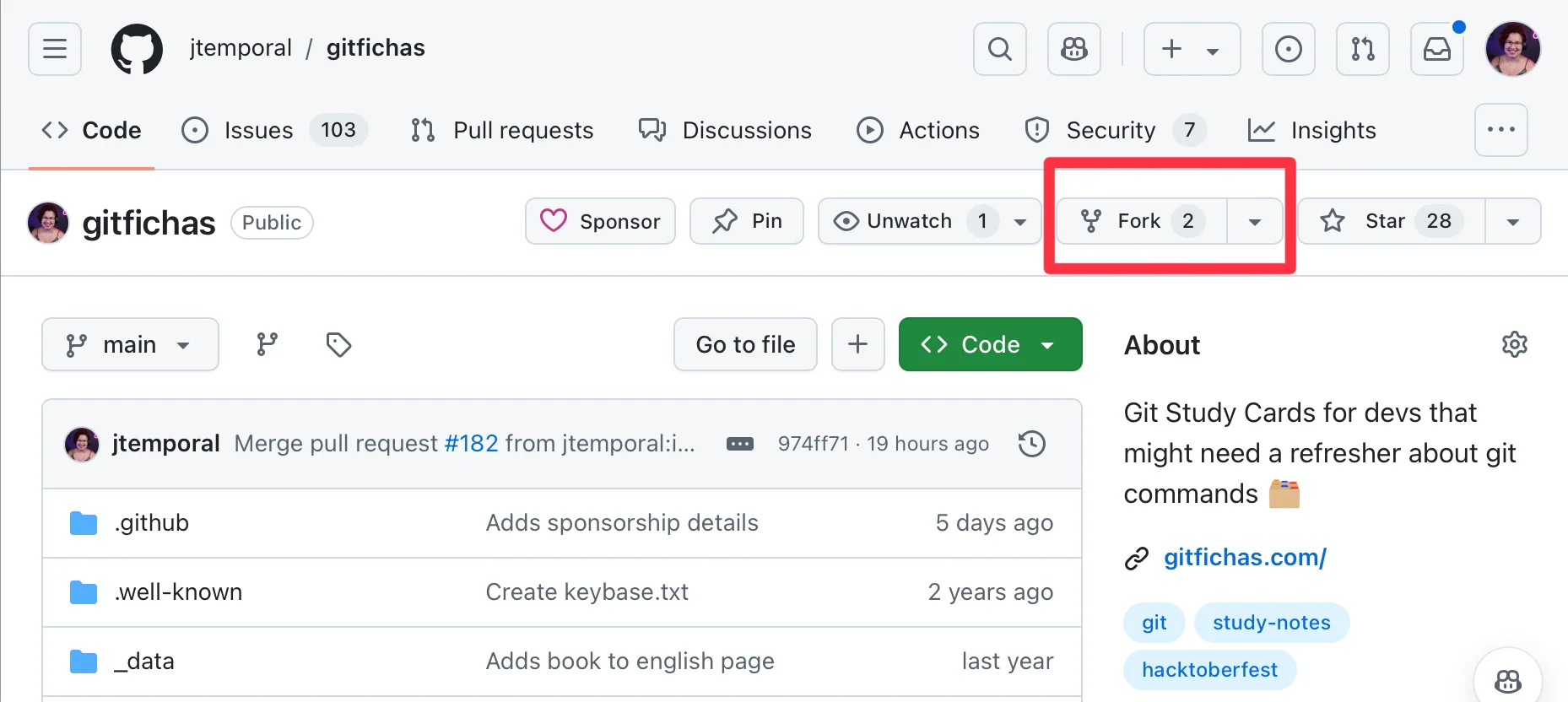Edit About settings gear icon
The image size is (1568, 702).
1514,344
